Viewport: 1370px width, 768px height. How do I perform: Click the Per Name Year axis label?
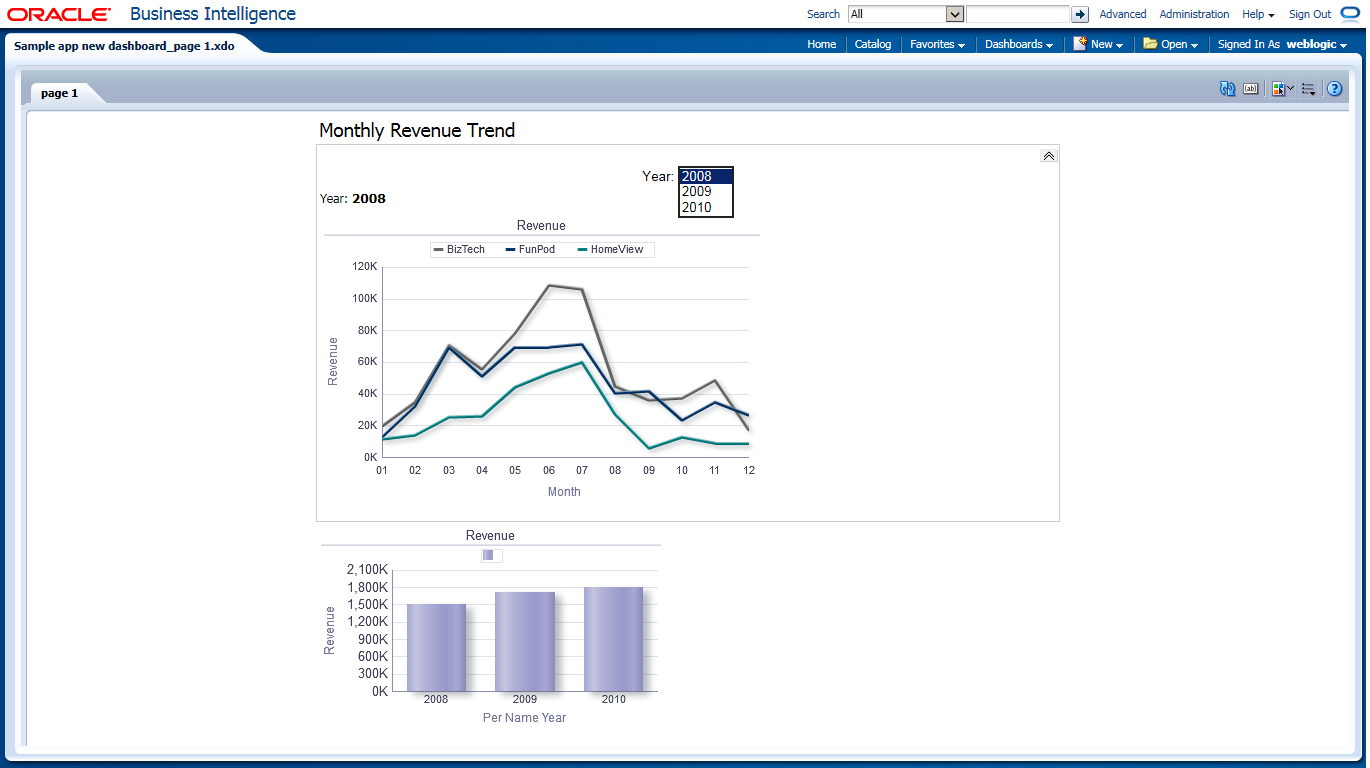coord(524,717)
